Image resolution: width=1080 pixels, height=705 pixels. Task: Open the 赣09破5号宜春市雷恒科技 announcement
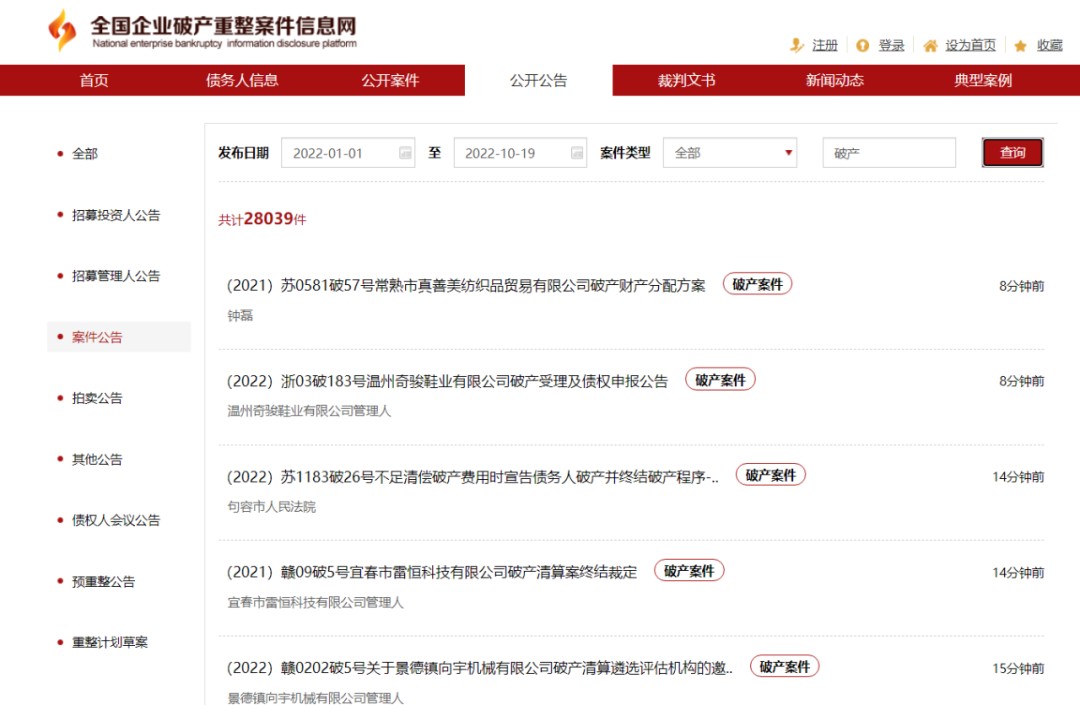432,572
